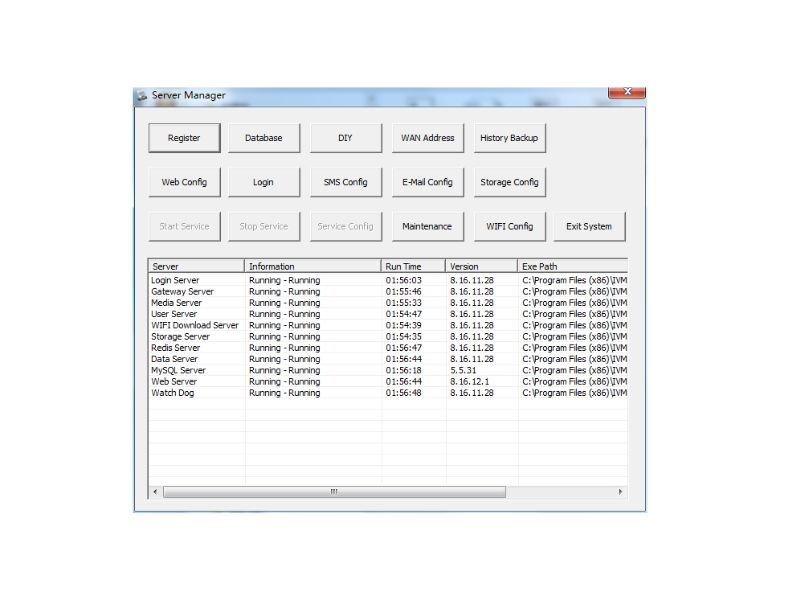The height and width of the screenshot is (600, 800).
Task: Click the horizontal scrollbar thumb
Action: [x=334, y=492]
